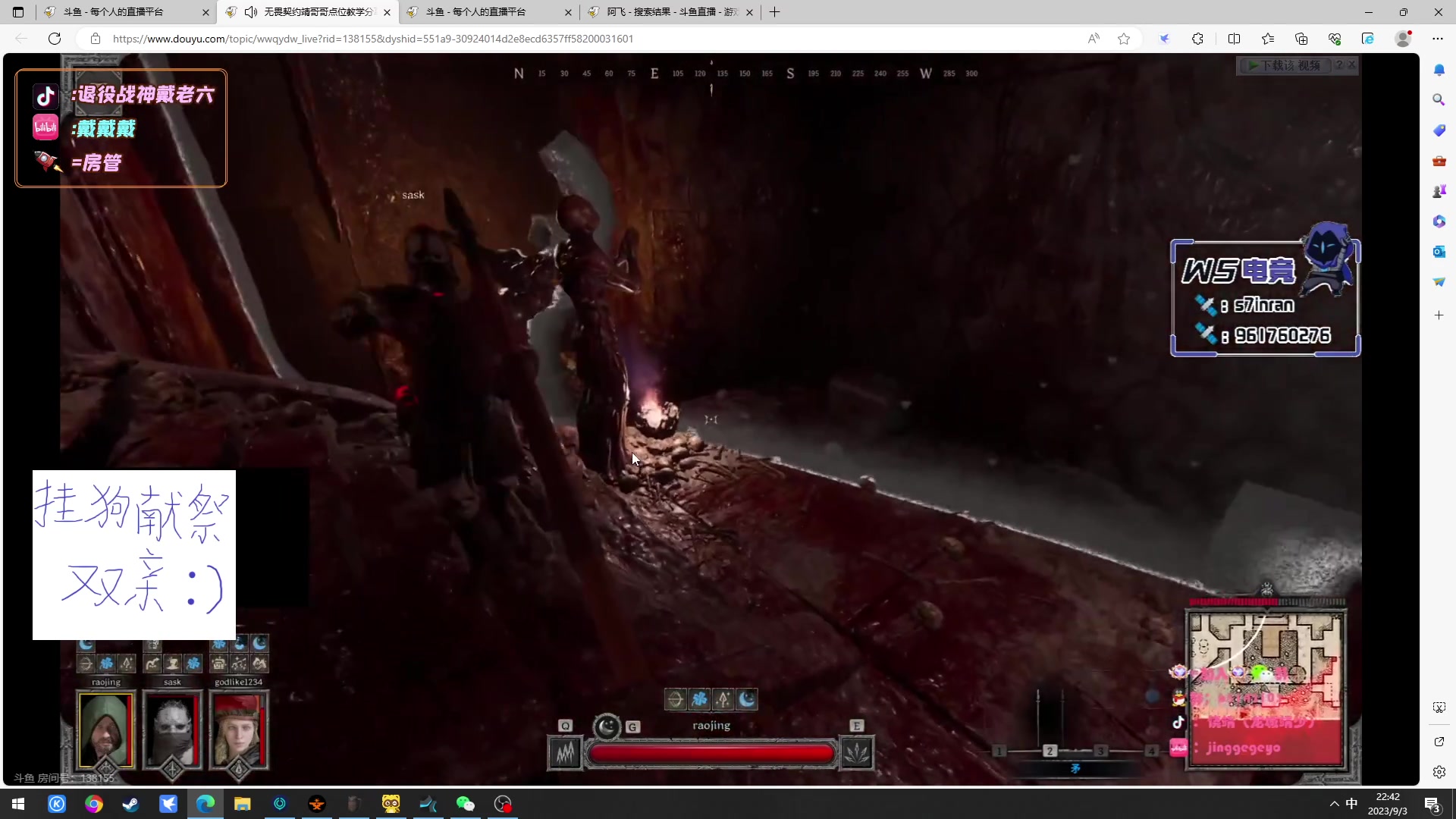Screen dimensions: 1456x819
Task: Show hidden system tray icons
Action: tap(1334, 804)
